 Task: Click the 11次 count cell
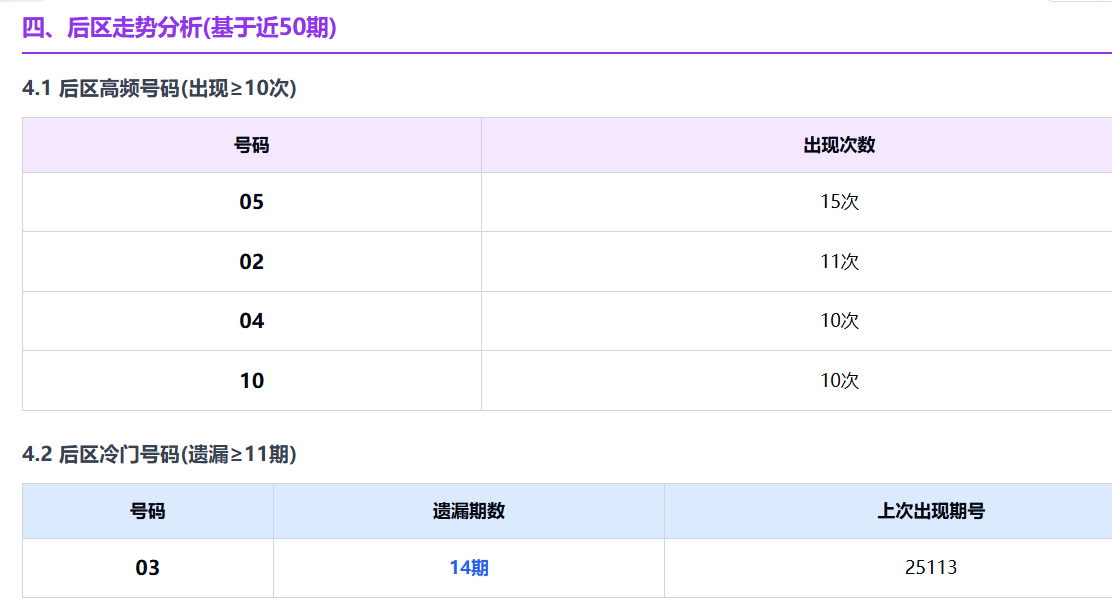(839, 262)
